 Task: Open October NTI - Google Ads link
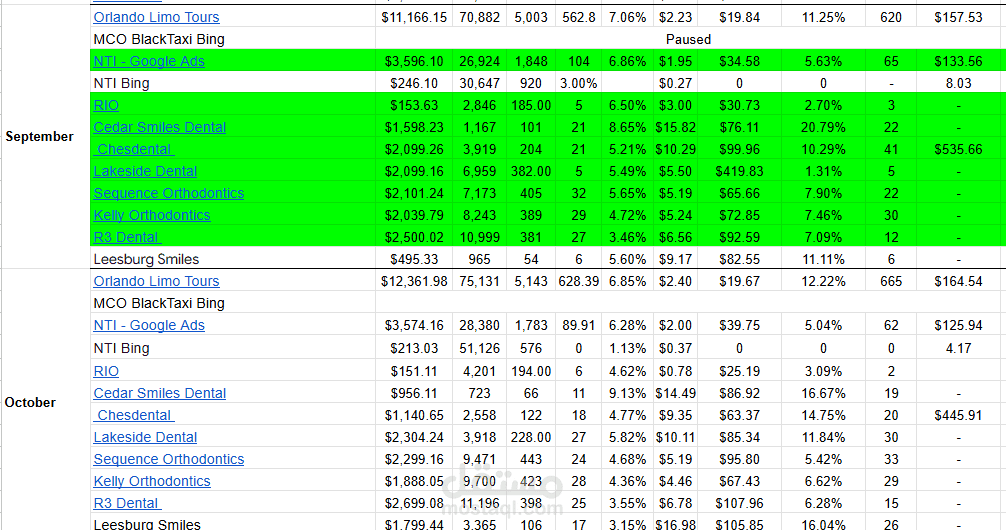(149, 325)
